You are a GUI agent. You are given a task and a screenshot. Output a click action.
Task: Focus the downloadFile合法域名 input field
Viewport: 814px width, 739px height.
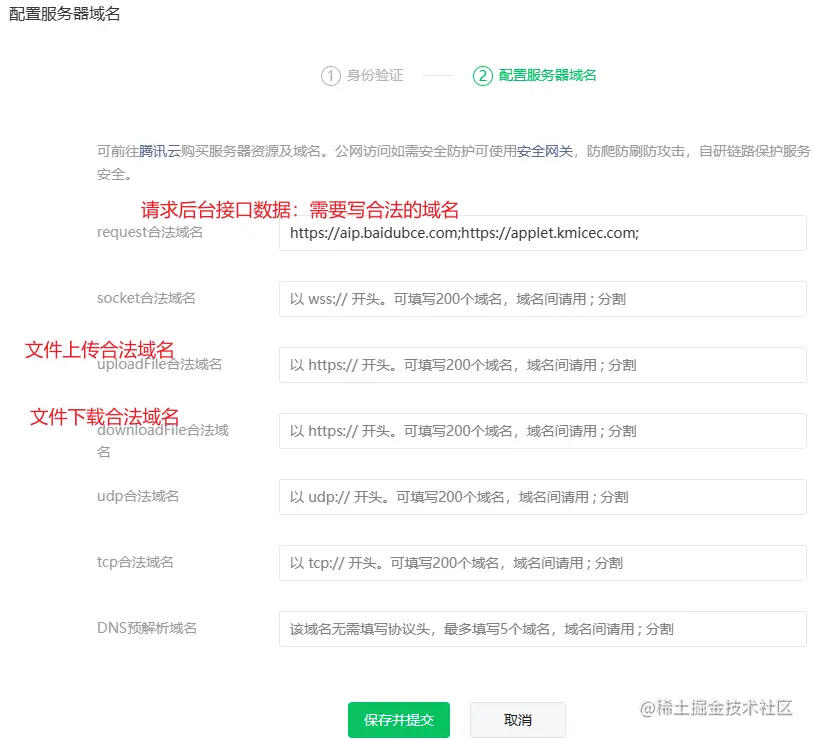542,431
